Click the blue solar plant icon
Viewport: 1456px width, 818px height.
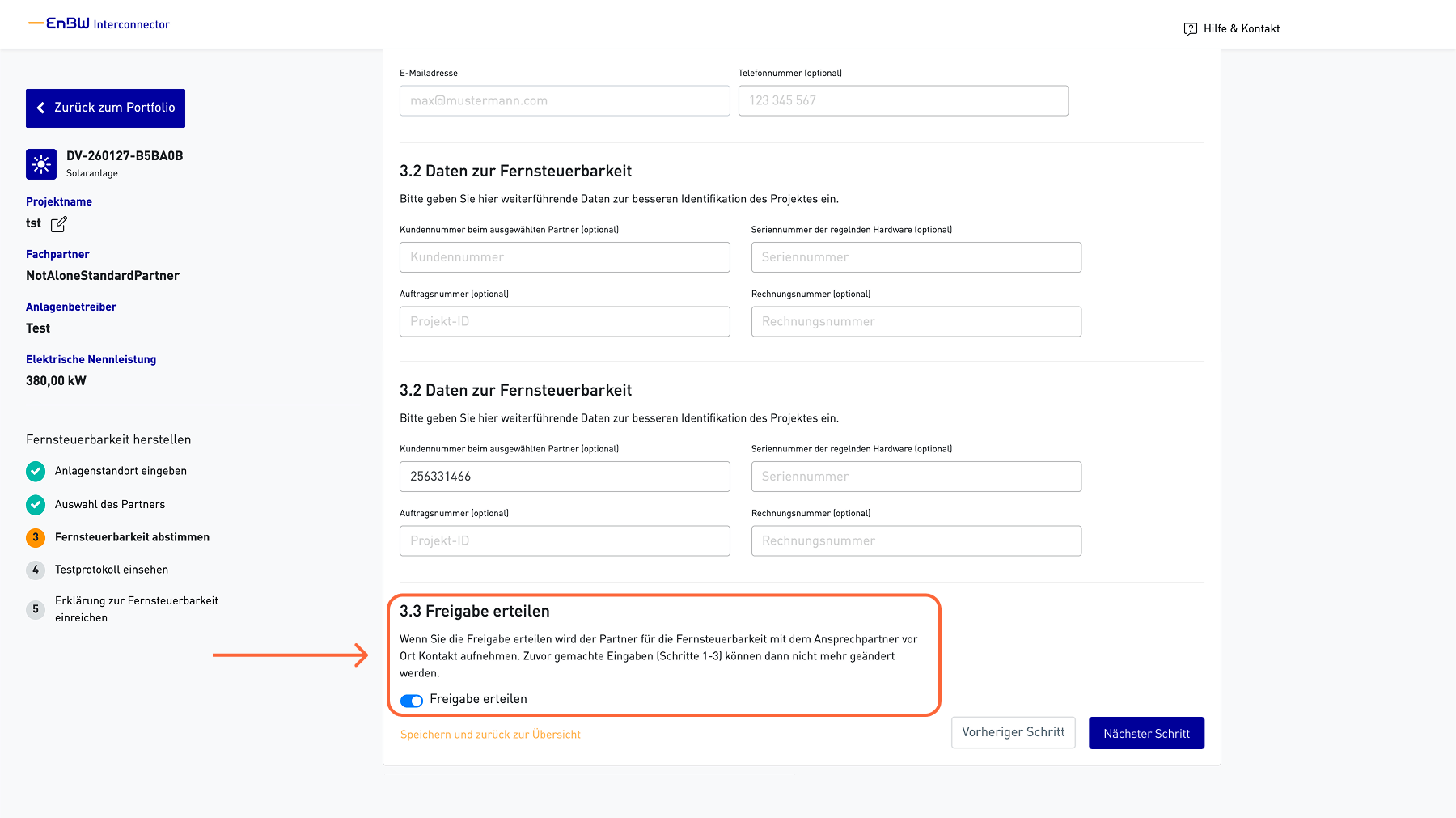(41, 164)
